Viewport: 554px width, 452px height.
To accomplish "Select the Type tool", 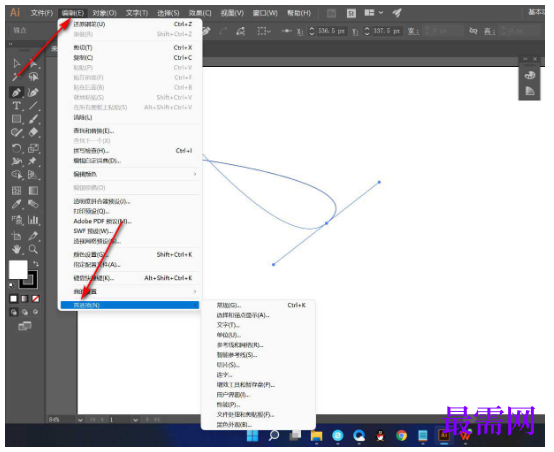I will (16, 106).
